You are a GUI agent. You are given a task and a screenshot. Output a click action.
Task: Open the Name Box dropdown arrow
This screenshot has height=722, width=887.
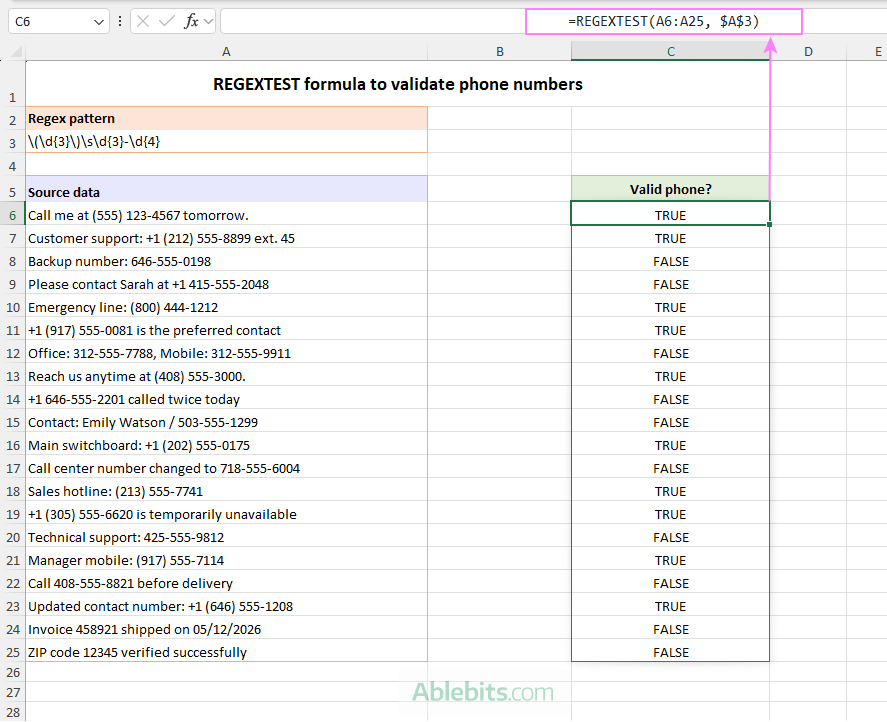(98, 22)
